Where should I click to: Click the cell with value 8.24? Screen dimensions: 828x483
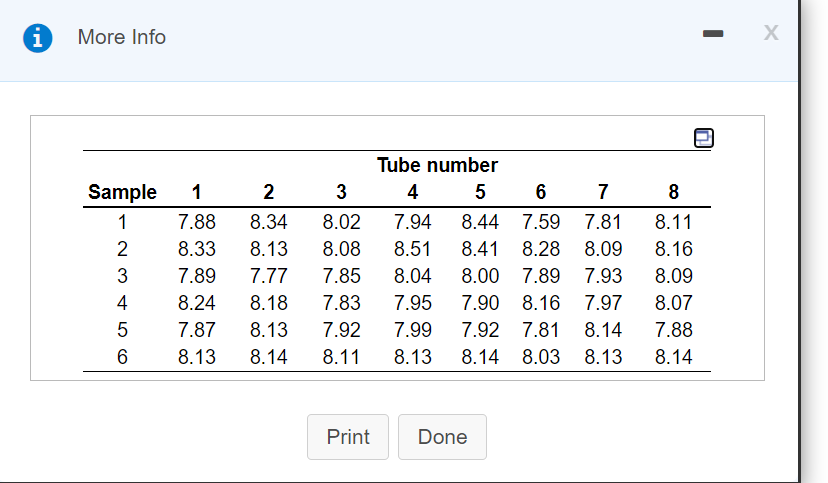pos(196,303)
